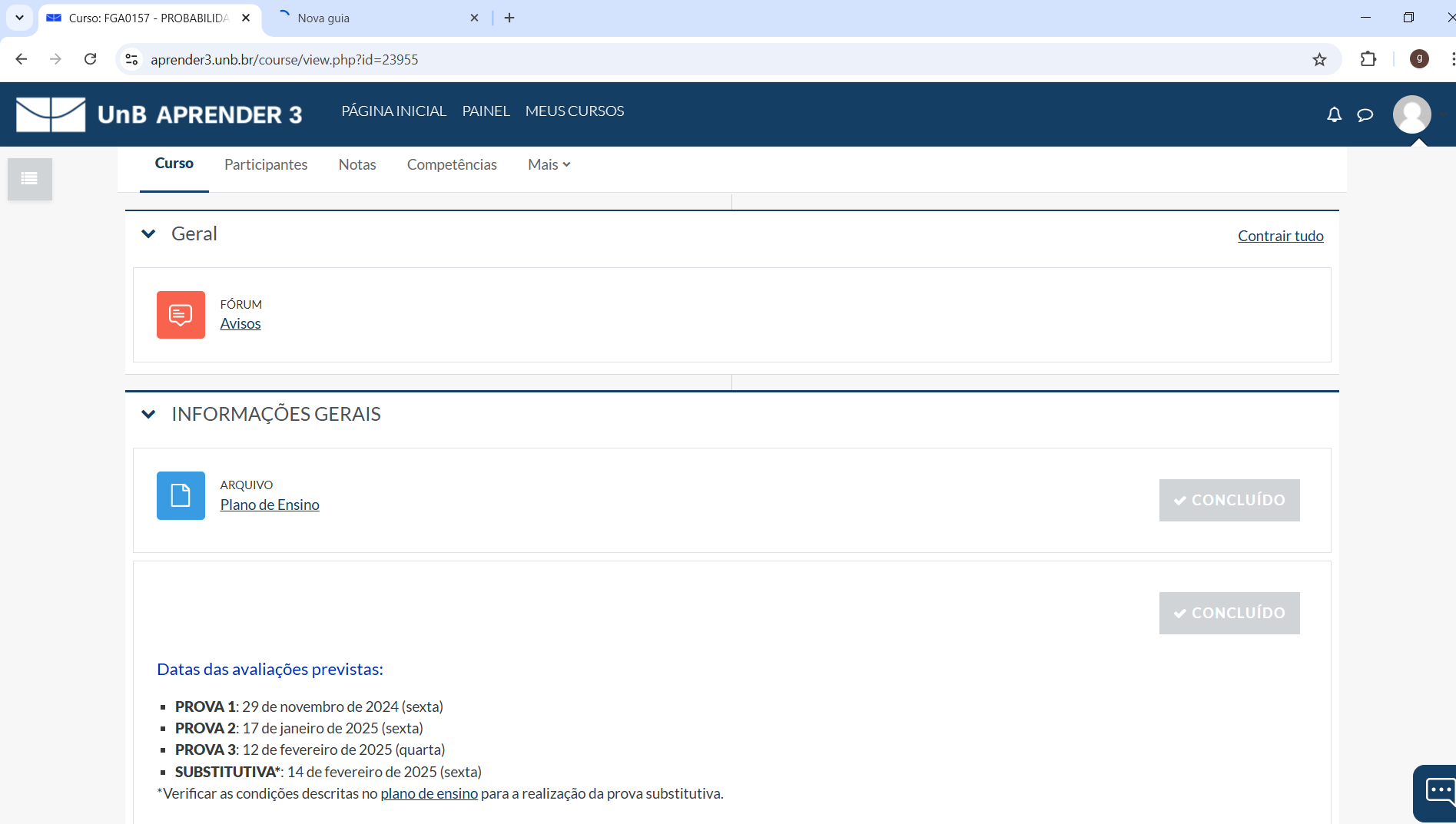Open the tab search dropdown arrow
The height and width of the screenshot is (824, 1456).
tap(19, 18)
